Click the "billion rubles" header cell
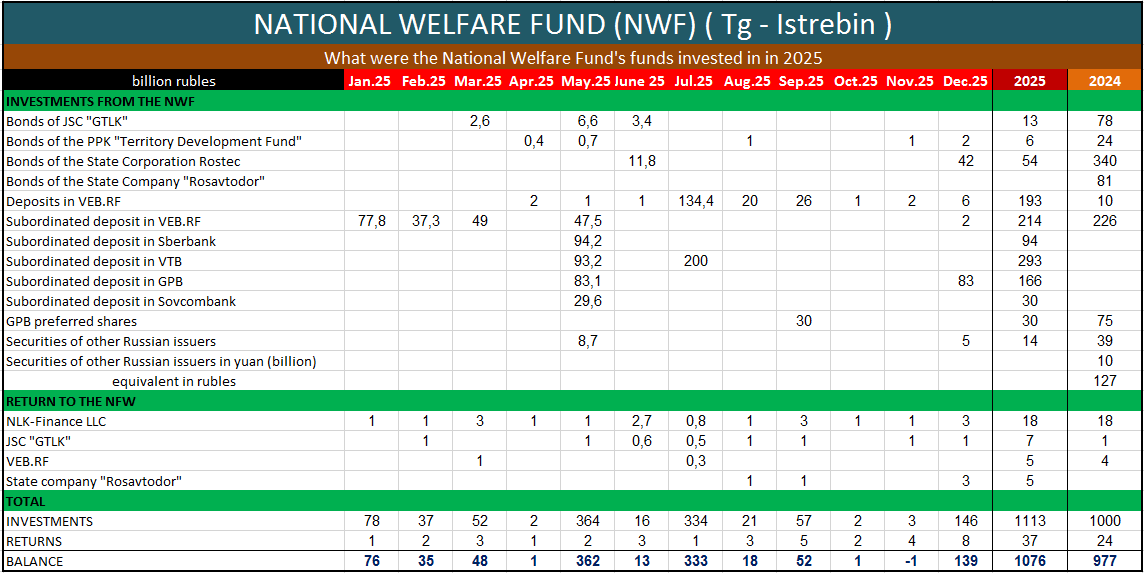 174,81
